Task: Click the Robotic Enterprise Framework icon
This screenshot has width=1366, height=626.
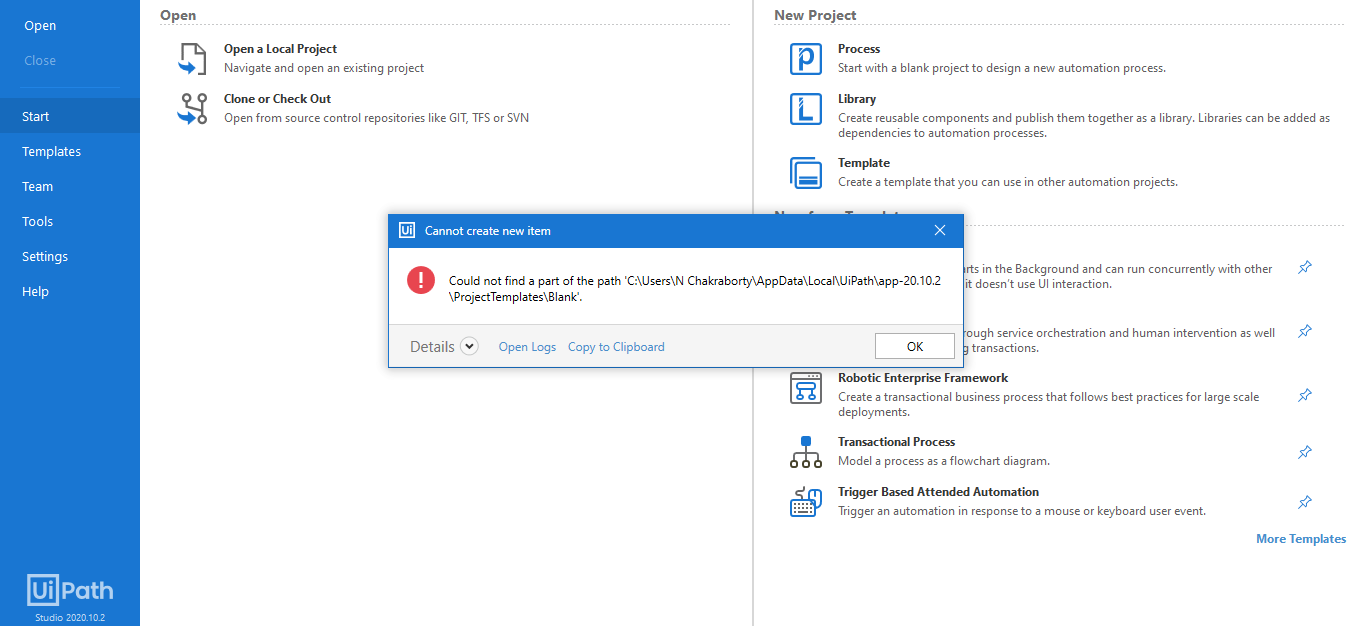Action: pos(806,388)
